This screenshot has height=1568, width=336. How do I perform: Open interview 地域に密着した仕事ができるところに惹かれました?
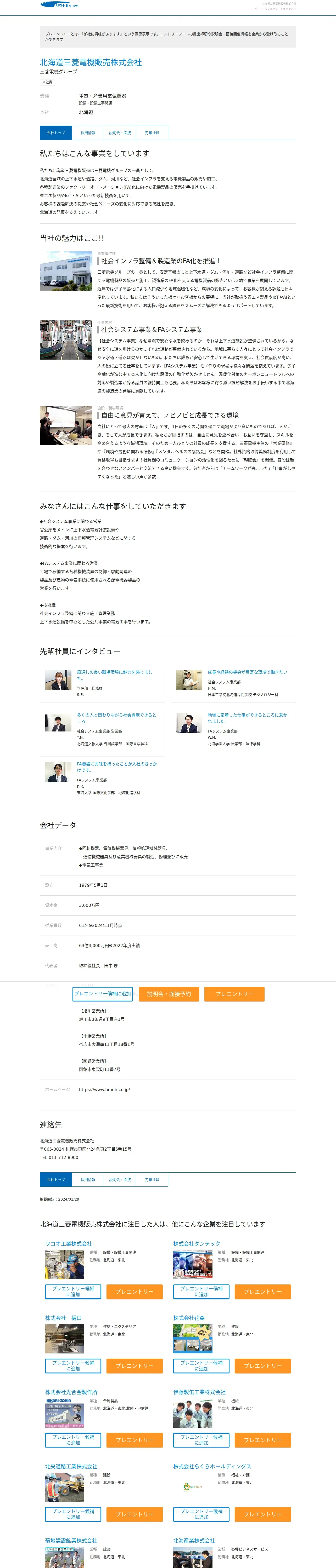coord(247,718)
